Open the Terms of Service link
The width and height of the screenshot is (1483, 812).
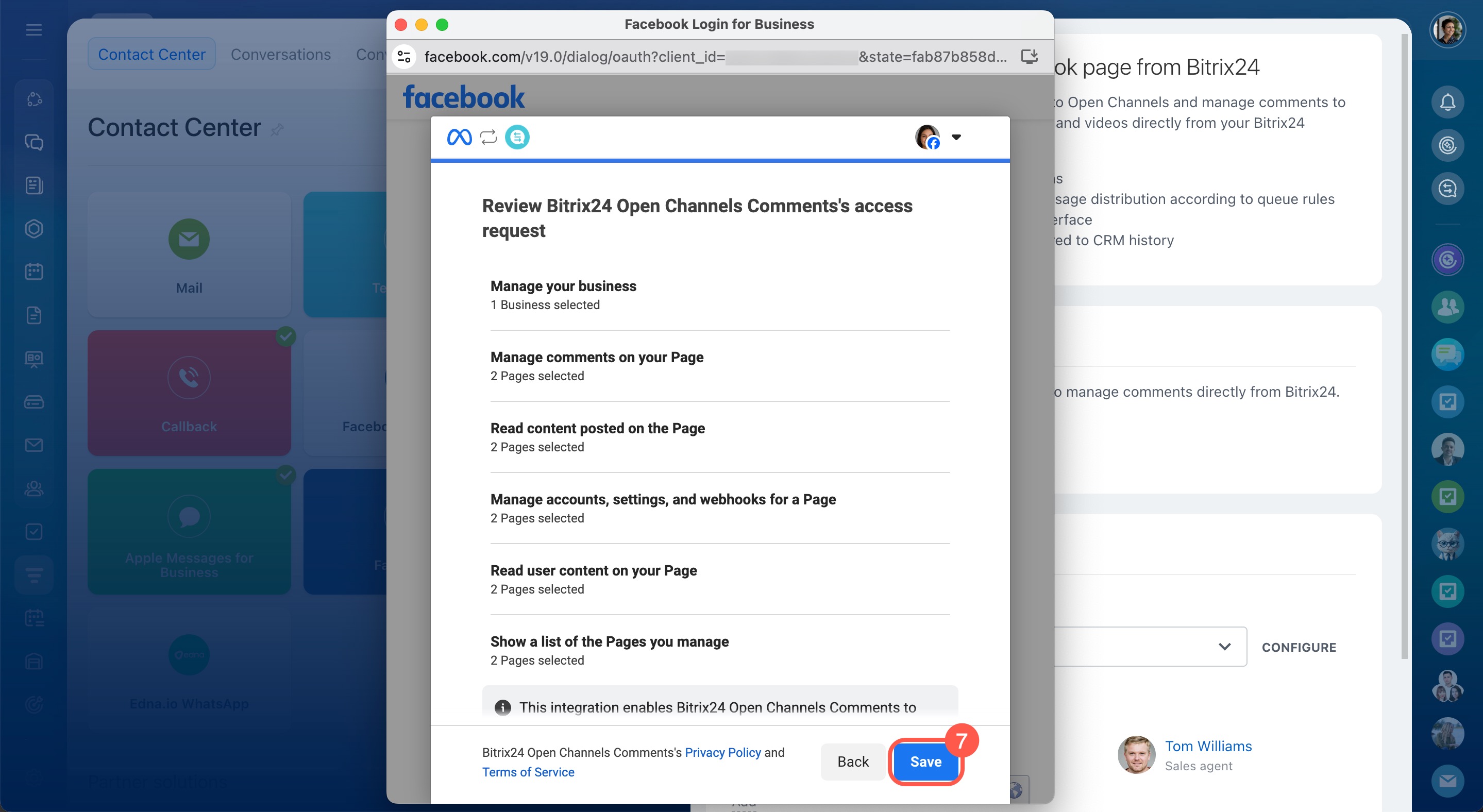[528, 772]
